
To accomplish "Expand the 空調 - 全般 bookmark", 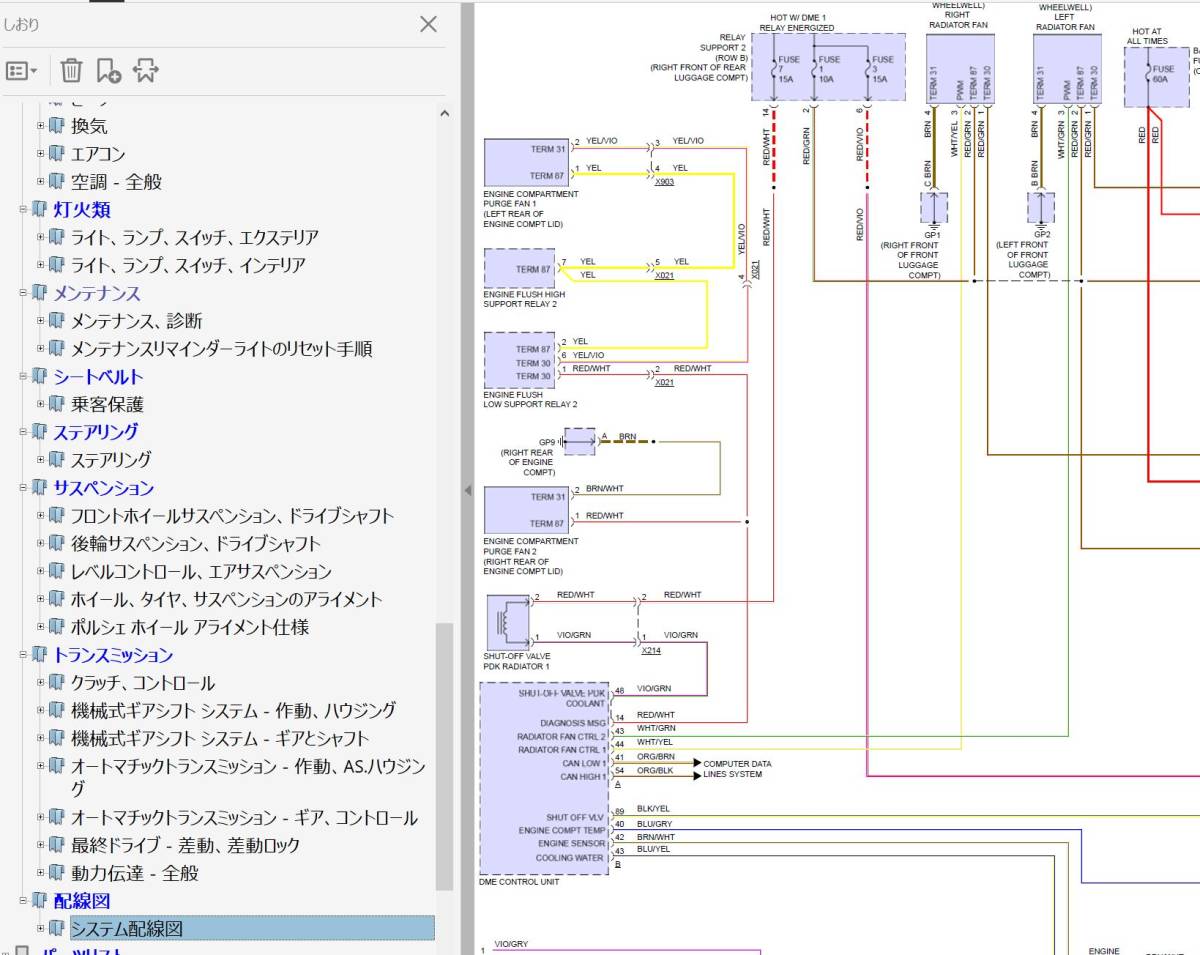I will (41, 182).
